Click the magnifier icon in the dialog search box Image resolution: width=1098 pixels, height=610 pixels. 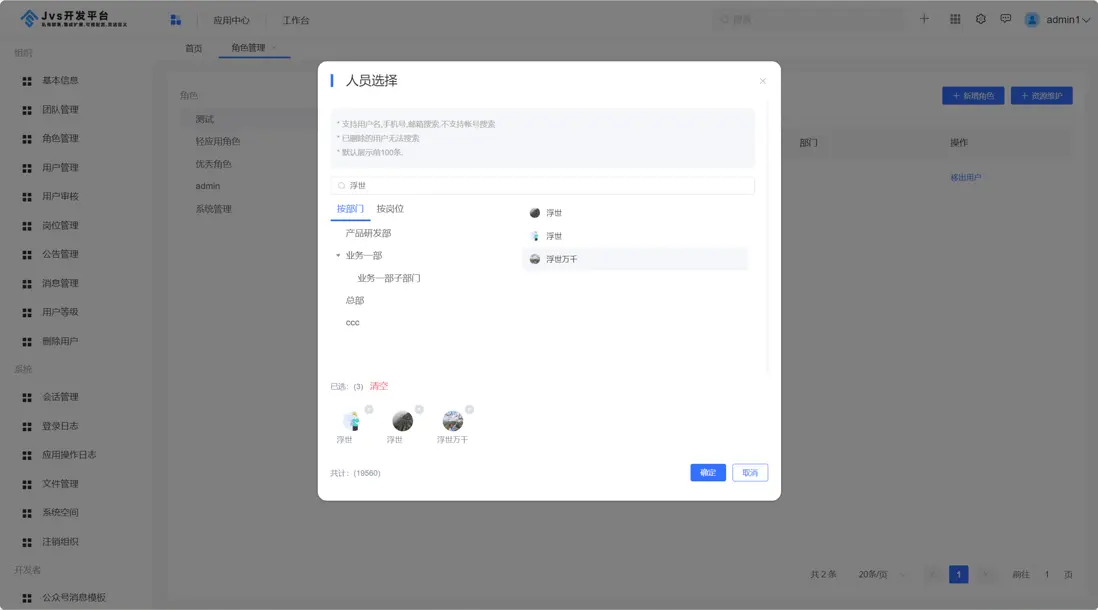(343, 185)
